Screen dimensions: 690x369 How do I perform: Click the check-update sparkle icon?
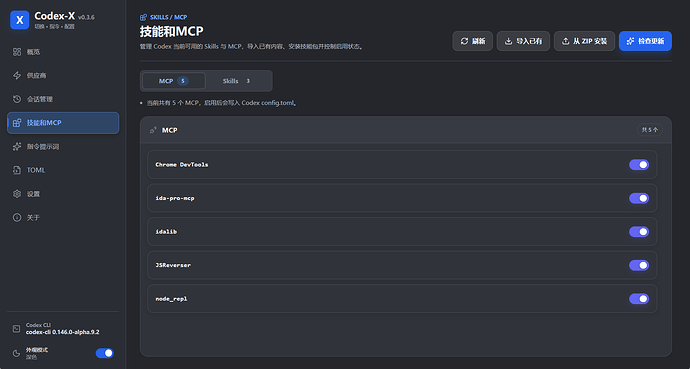coord(631,41)
